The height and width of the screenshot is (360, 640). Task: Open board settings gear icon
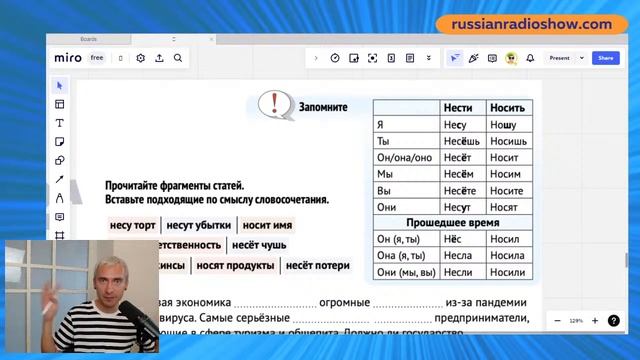click(x=140, y=58)
